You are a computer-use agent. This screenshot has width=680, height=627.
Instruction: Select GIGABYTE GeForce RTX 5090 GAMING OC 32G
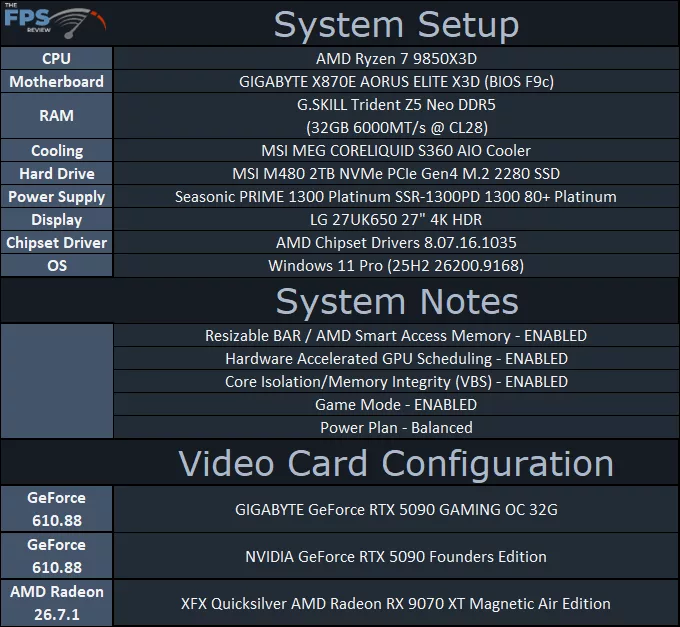pyautogui.click(x=396, y=509)
